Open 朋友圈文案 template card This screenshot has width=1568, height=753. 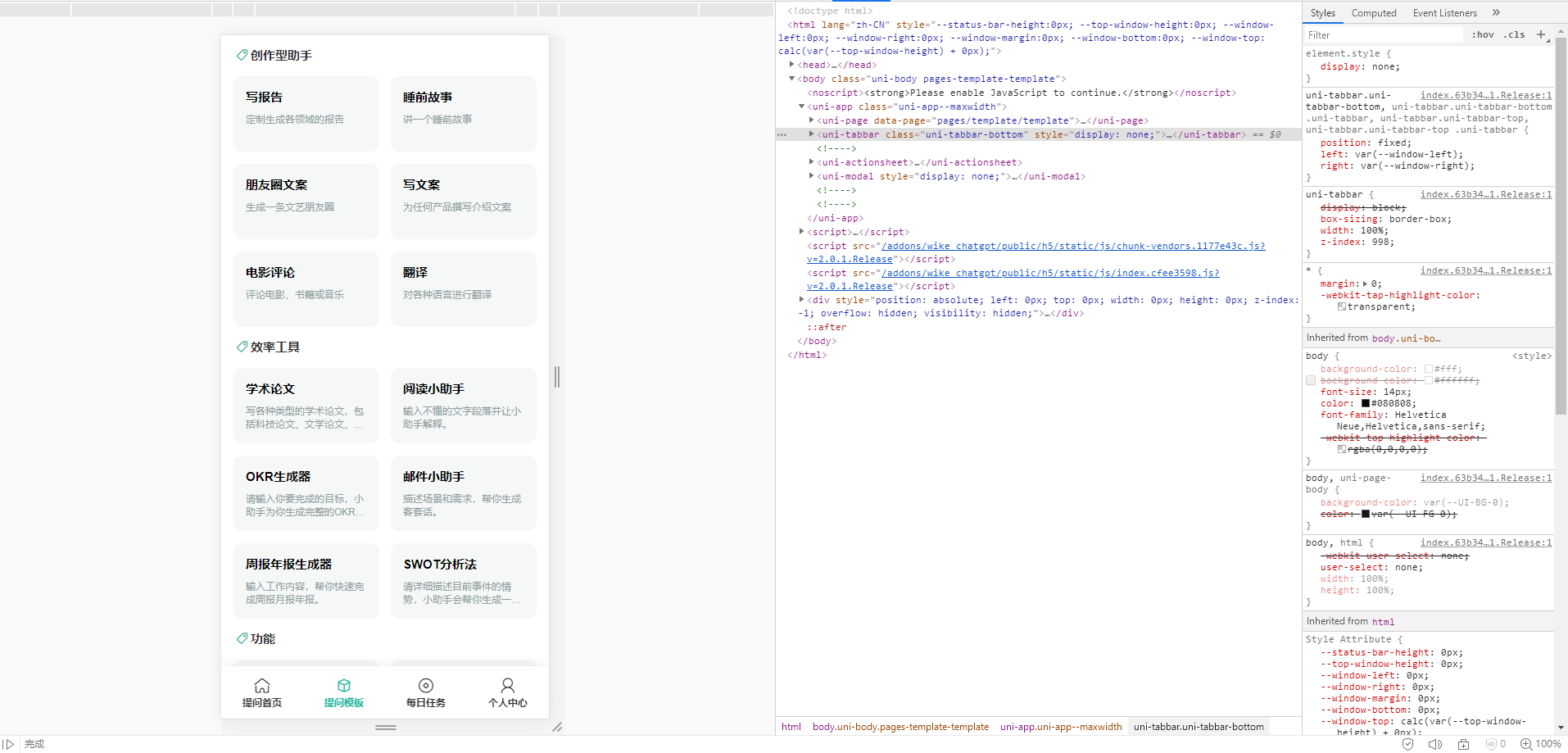[306, 202]
